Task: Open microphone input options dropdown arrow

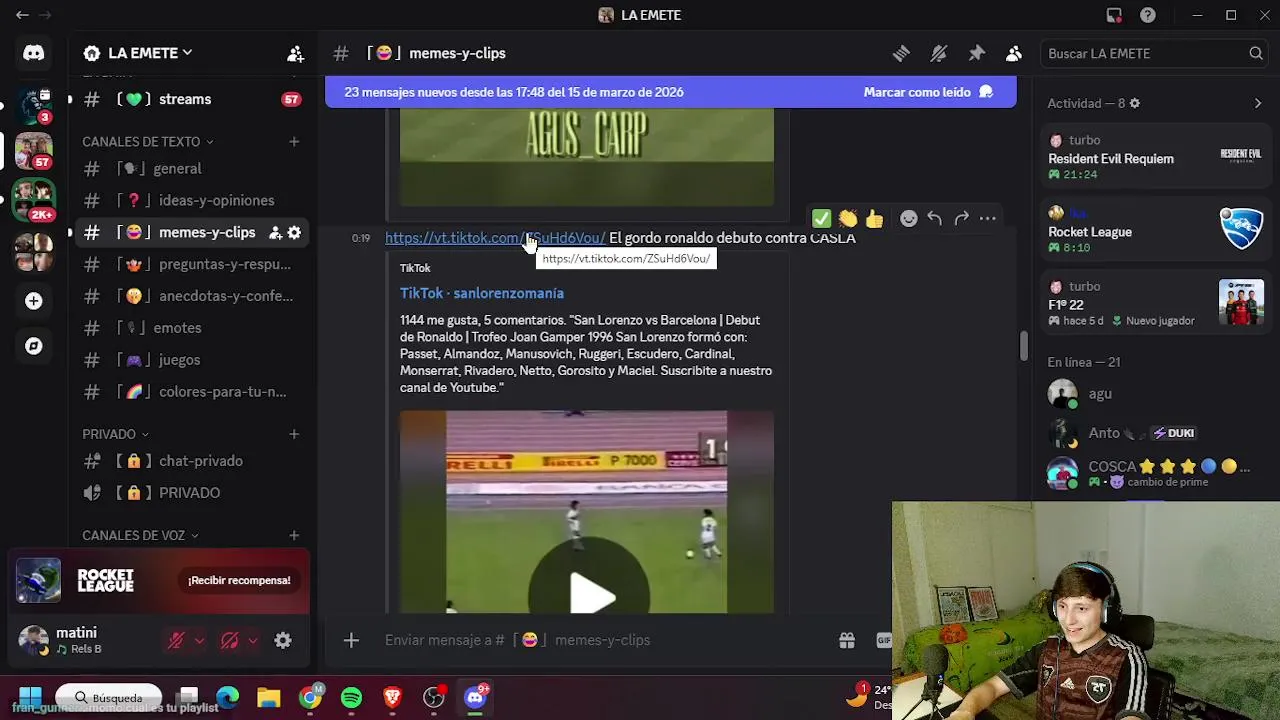Action: (x=199, y=641)
